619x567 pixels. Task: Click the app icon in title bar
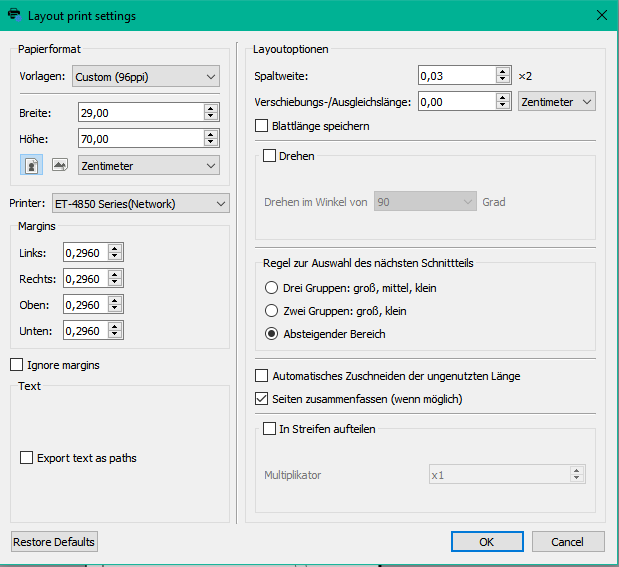pyautogui.click(x=14, y=16)
